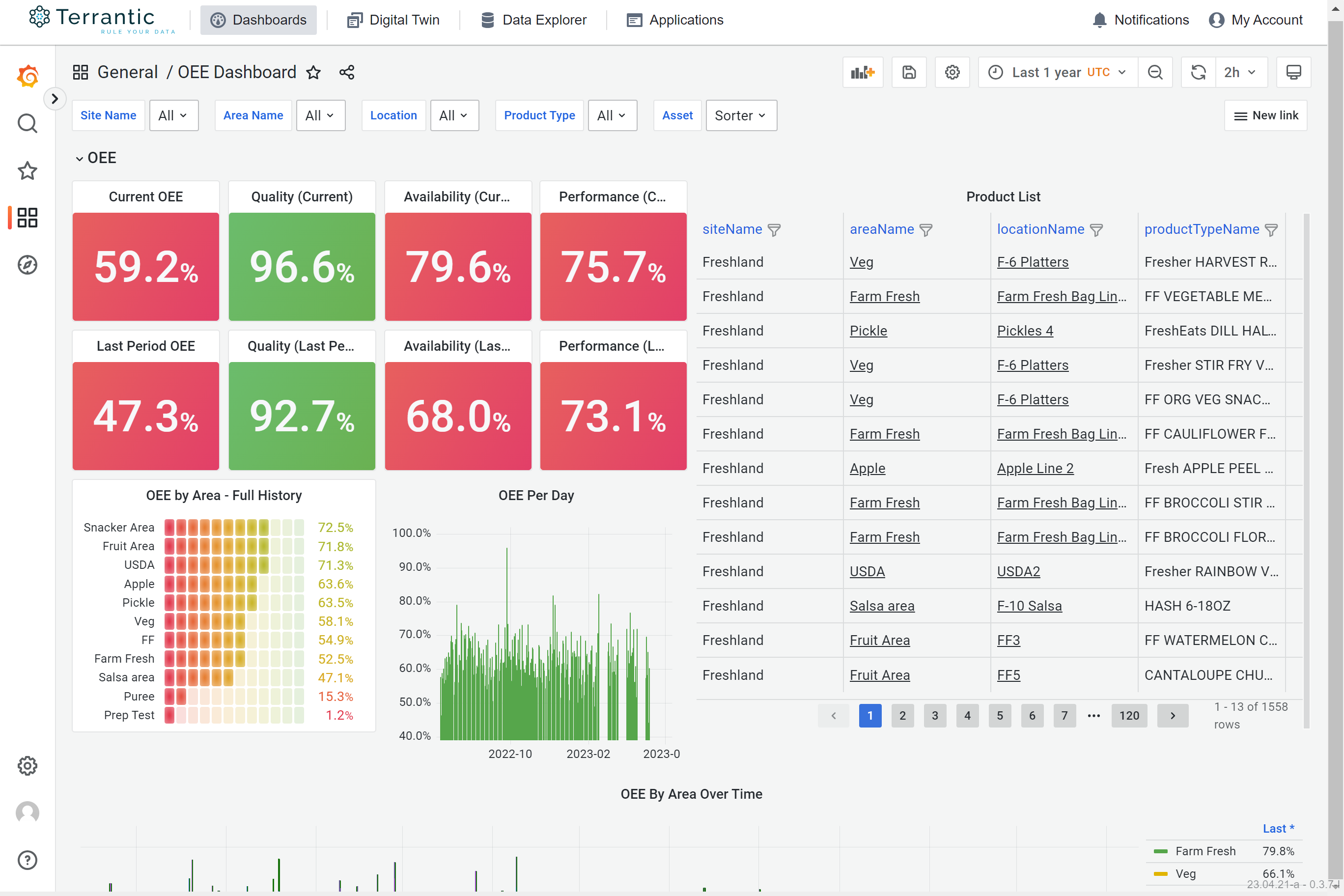This screenshot has width=1344, height=896.
Task: Open the FF3 location link
Action: 1008,640
